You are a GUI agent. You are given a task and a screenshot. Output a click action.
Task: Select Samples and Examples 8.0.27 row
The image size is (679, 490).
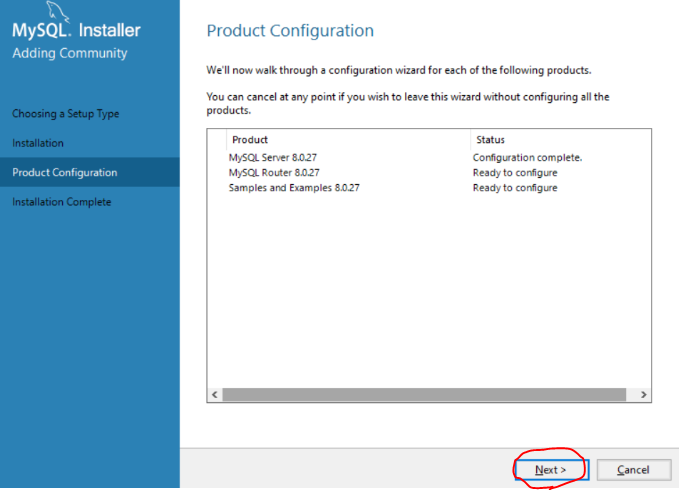[x=429, y=188]
